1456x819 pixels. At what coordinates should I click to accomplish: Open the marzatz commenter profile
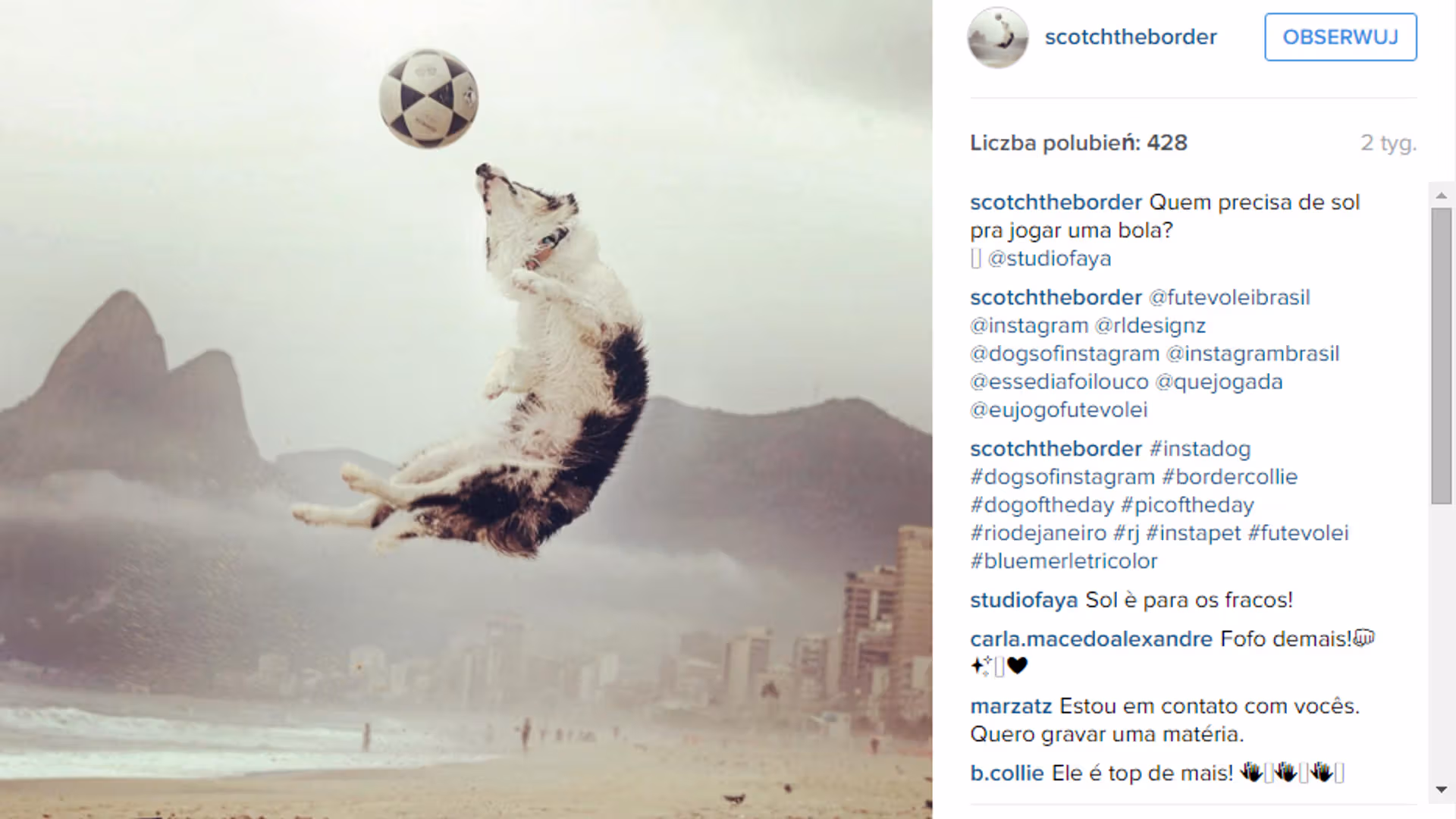click(x=1011, y=706)
